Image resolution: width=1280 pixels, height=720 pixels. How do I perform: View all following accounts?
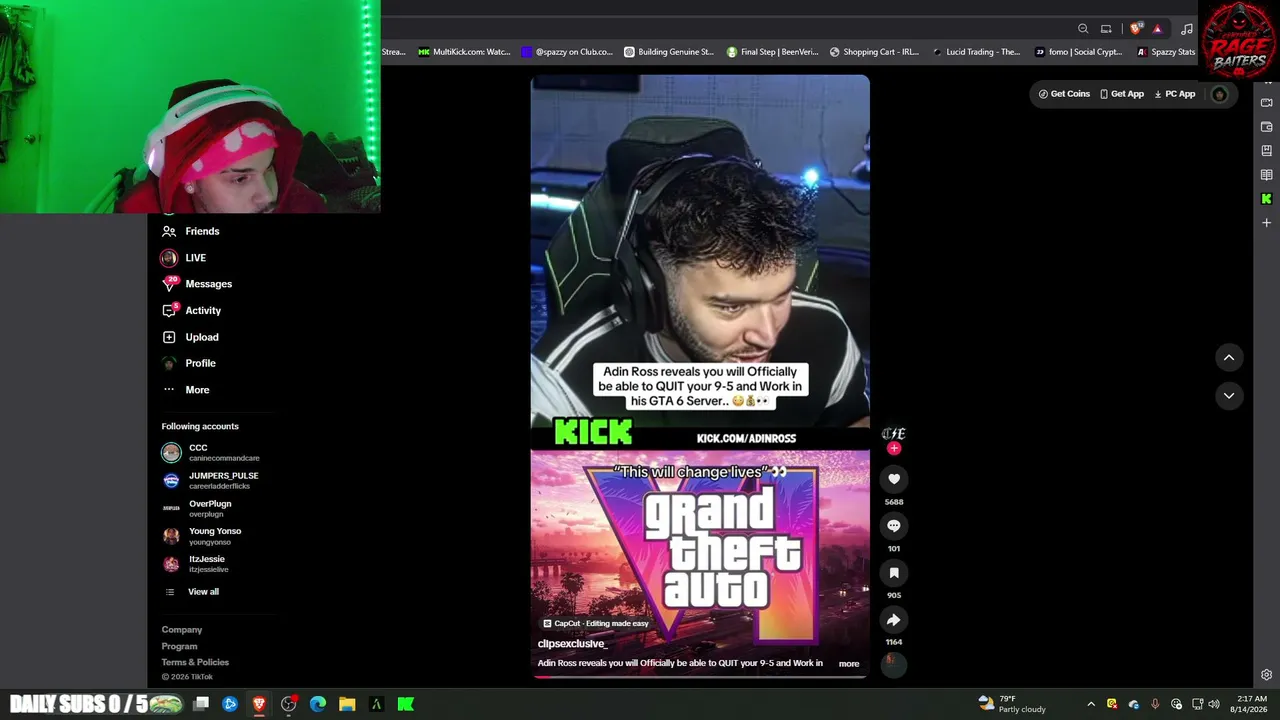191,592
